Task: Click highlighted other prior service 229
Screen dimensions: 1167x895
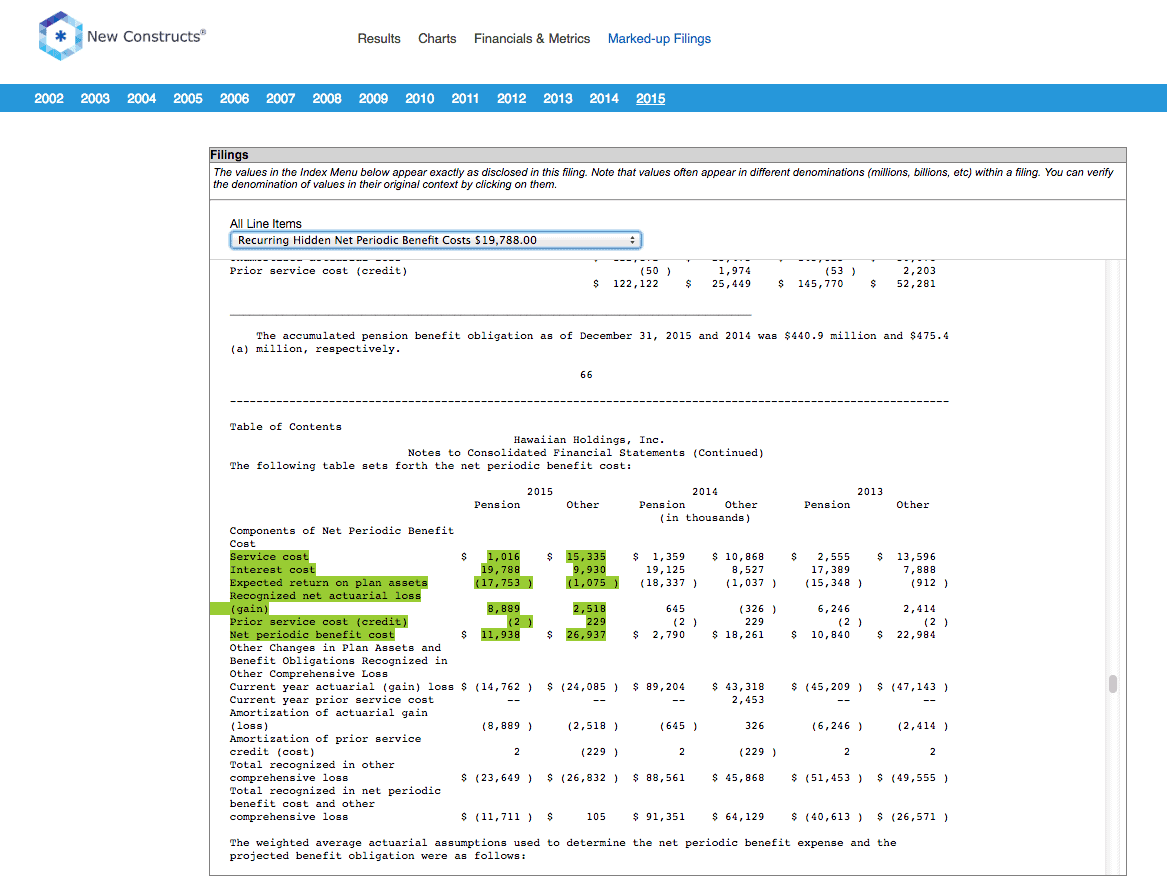Action: (x=596, y=622)
